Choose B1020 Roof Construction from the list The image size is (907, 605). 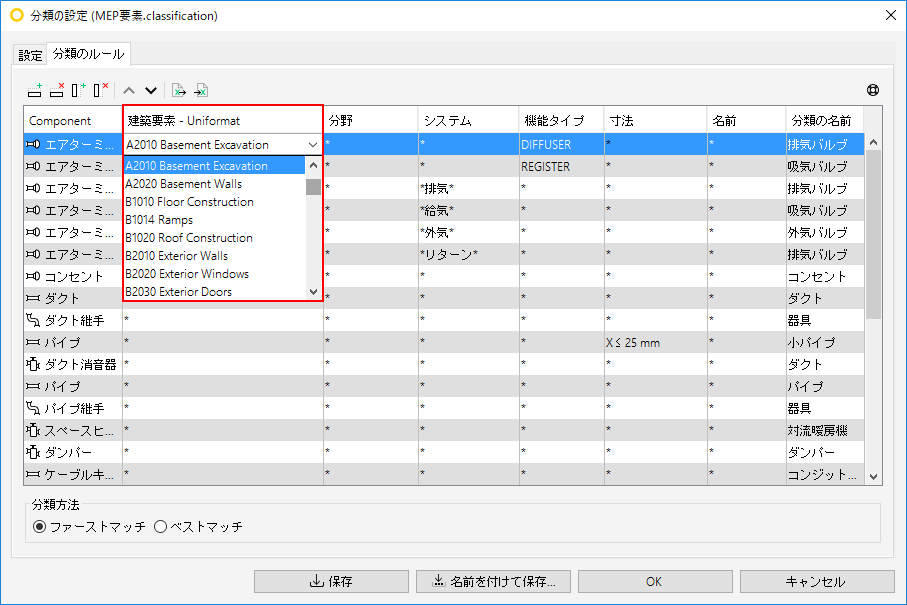click(189, 238)
